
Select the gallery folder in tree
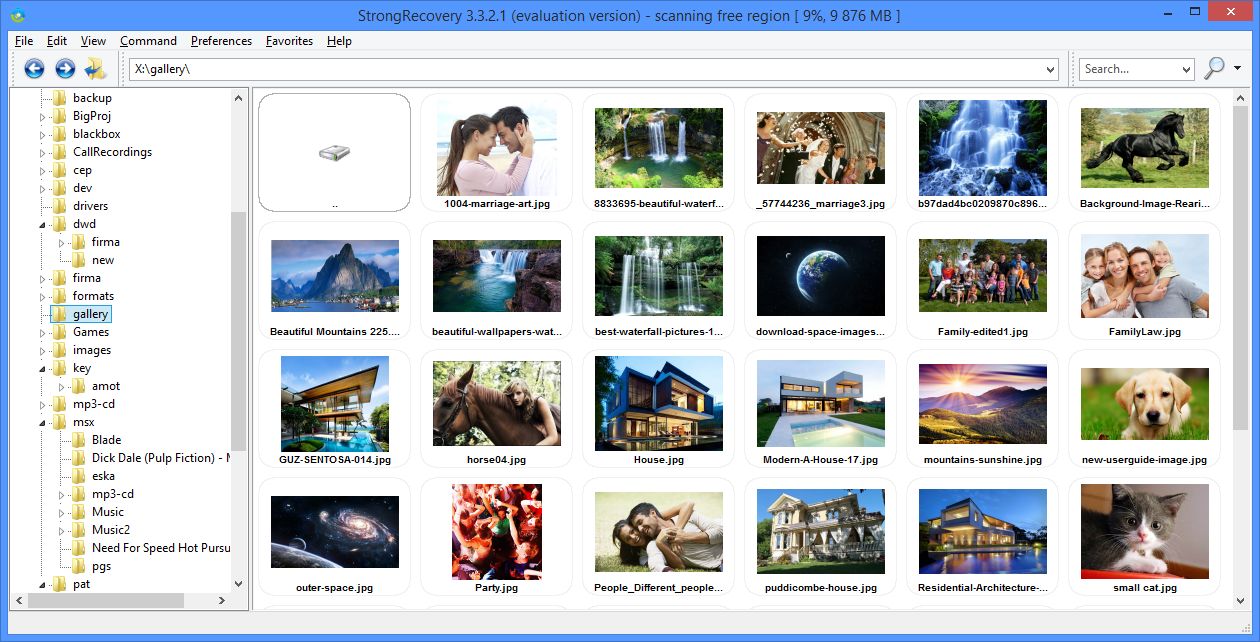pos(90,314)
